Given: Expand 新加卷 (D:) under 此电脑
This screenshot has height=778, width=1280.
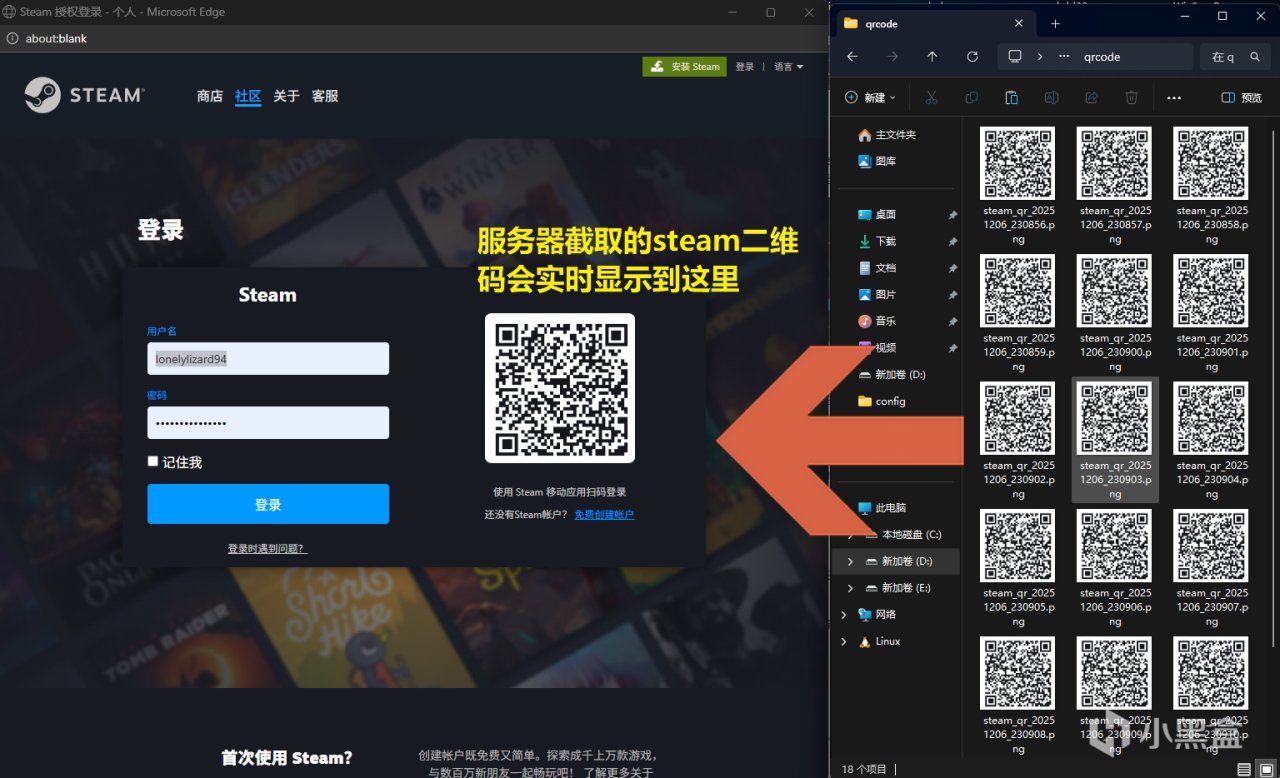Looking at the screenshot, I should coord(850,561).
